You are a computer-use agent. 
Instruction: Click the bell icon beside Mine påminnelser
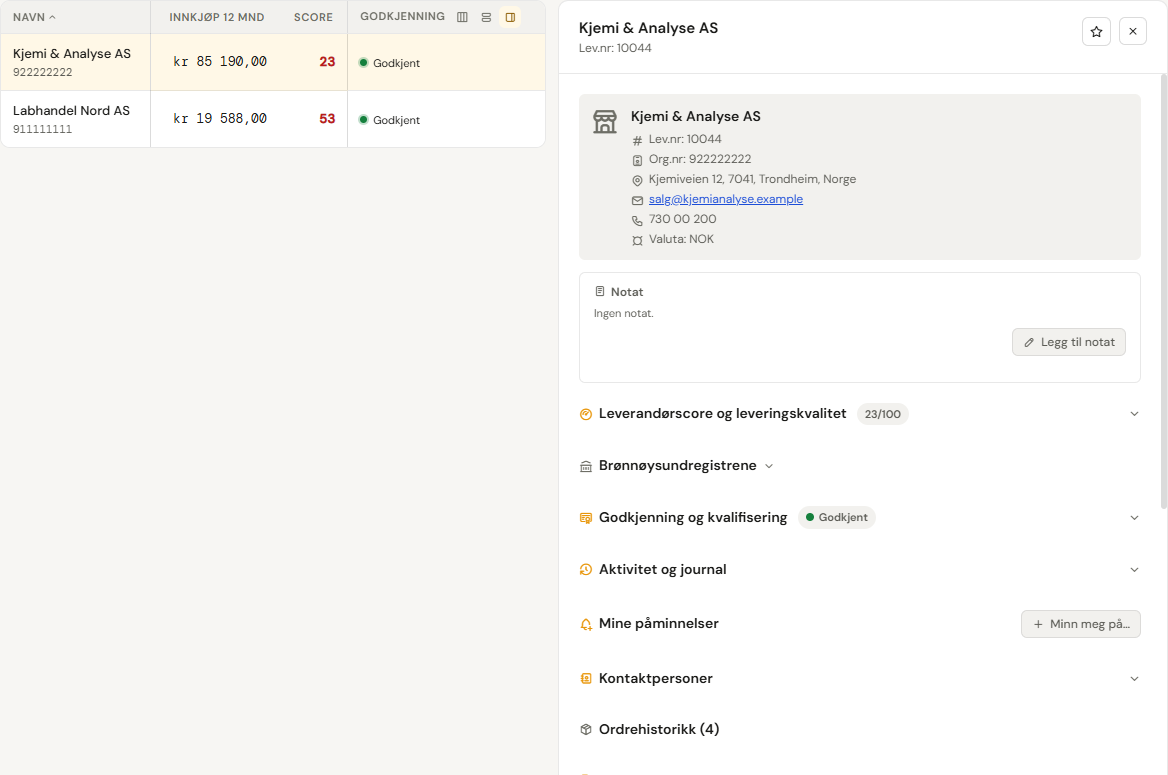pos(586,624)
